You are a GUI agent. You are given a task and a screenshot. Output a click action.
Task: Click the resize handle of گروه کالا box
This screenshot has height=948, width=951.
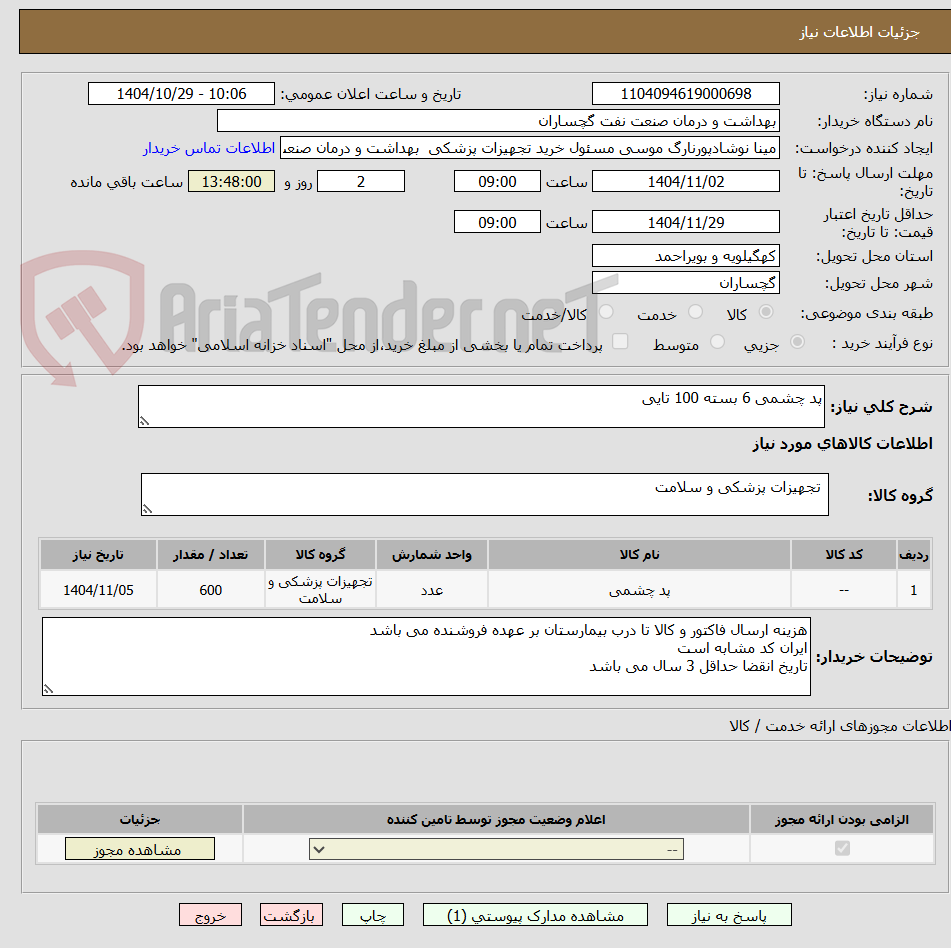[x=147, y=509]
